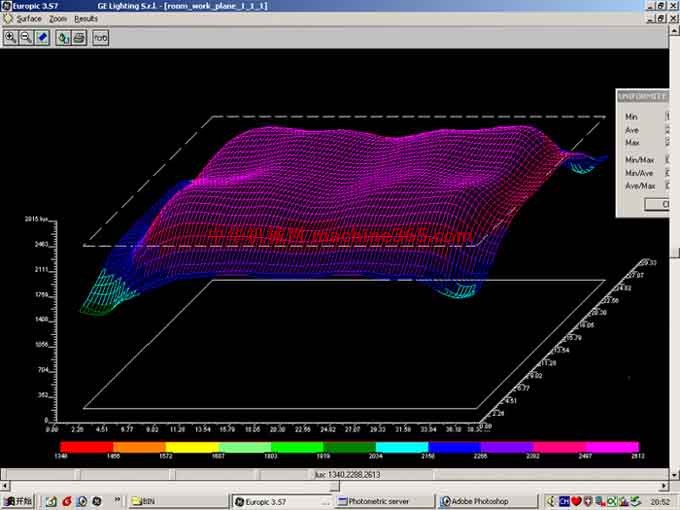Click the horizontal scrollbar thumb
680x510 pixels.
click(334, 486)
